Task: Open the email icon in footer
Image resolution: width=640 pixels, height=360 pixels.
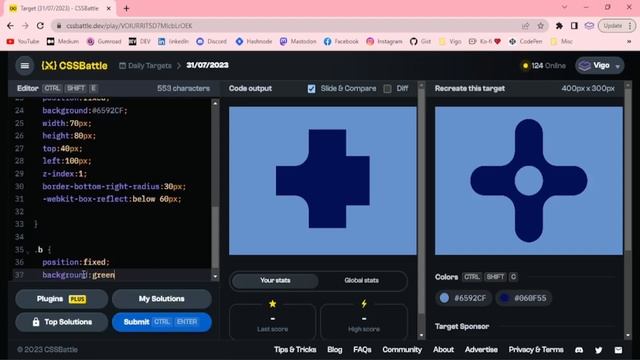Action: pyautogui.click(x=618, y=350)
